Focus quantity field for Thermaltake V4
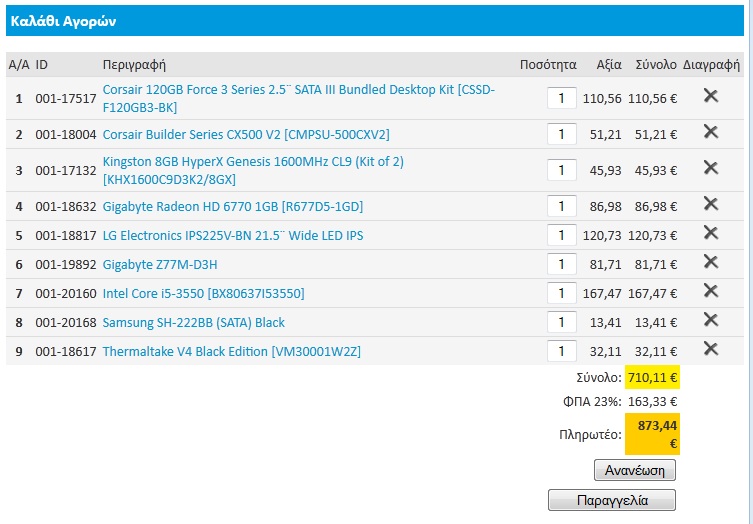The height and width of the screenshot is (524, 753). tap(562, 352)
